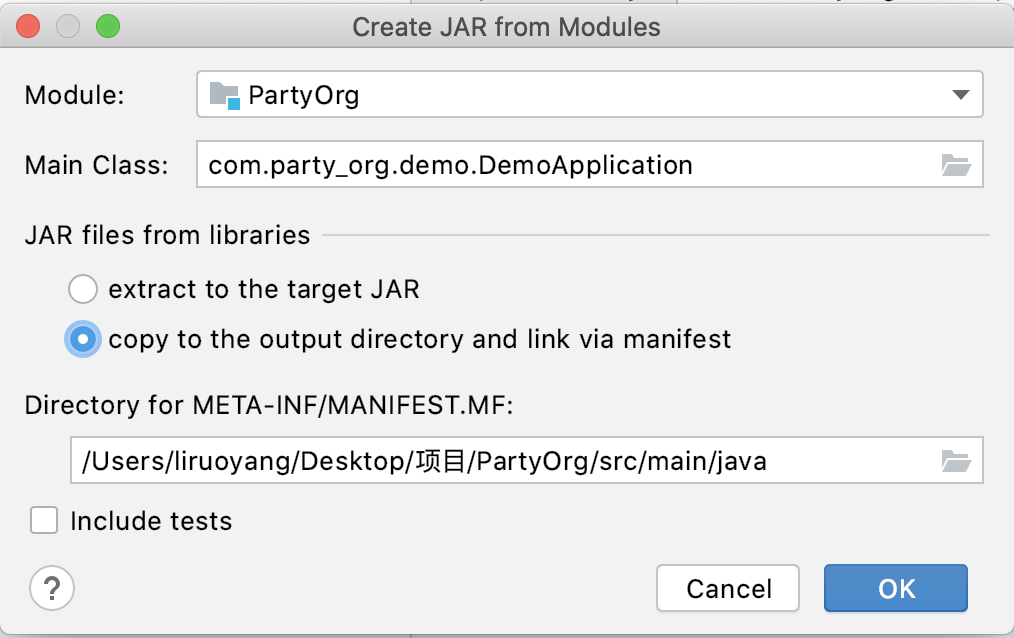Browse for the MANIFEST.MF directory via folder icon
Viewport: 1014px width, 638px height.
click(956, 460)
